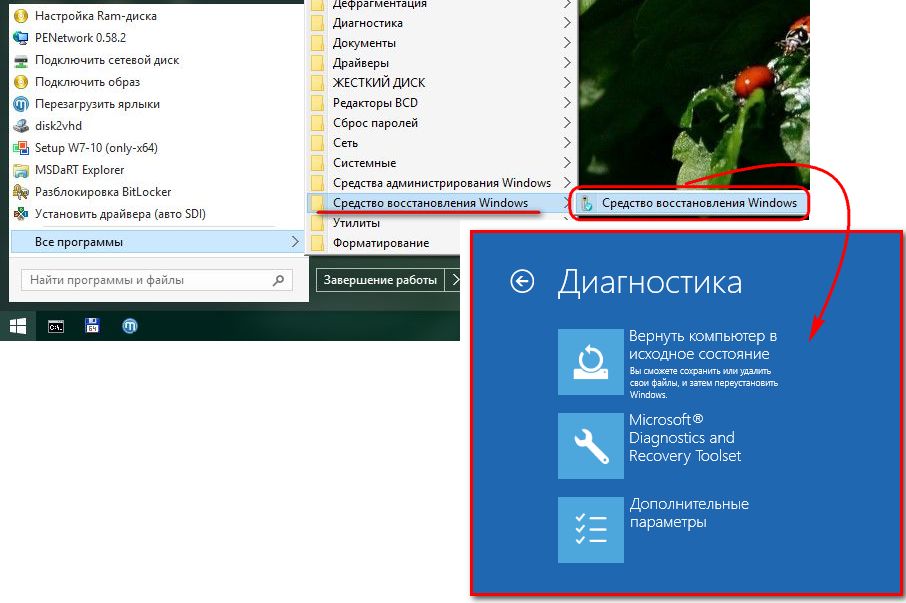
Task: Select Вернуть компьютер в исходное состояние
Action: tap(703, 345)
